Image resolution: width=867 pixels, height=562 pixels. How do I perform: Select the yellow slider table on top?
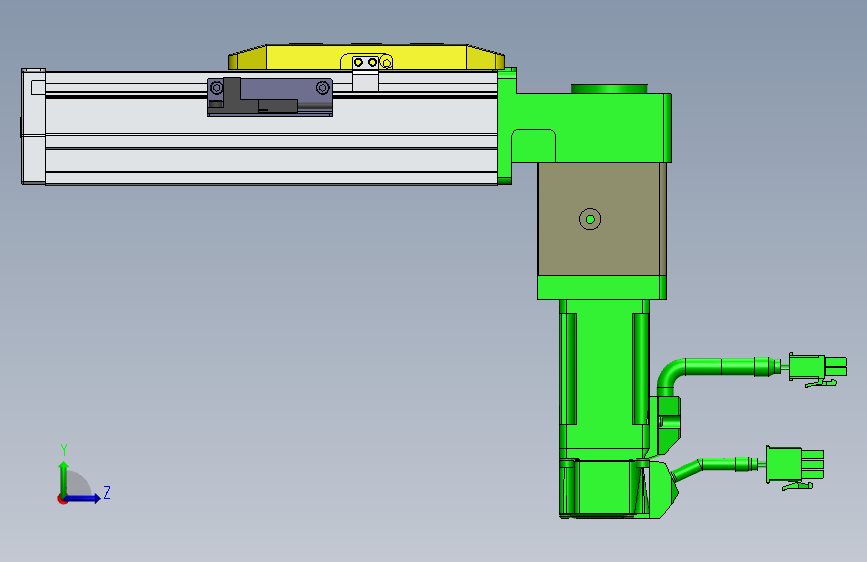[367, 57]
